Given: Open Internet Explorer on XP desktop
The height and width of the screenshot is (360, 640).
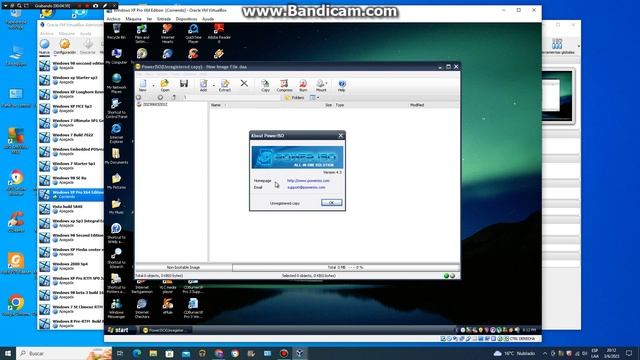Looking at the screenshot, I should pyautogui.click(x=116, y=133).
